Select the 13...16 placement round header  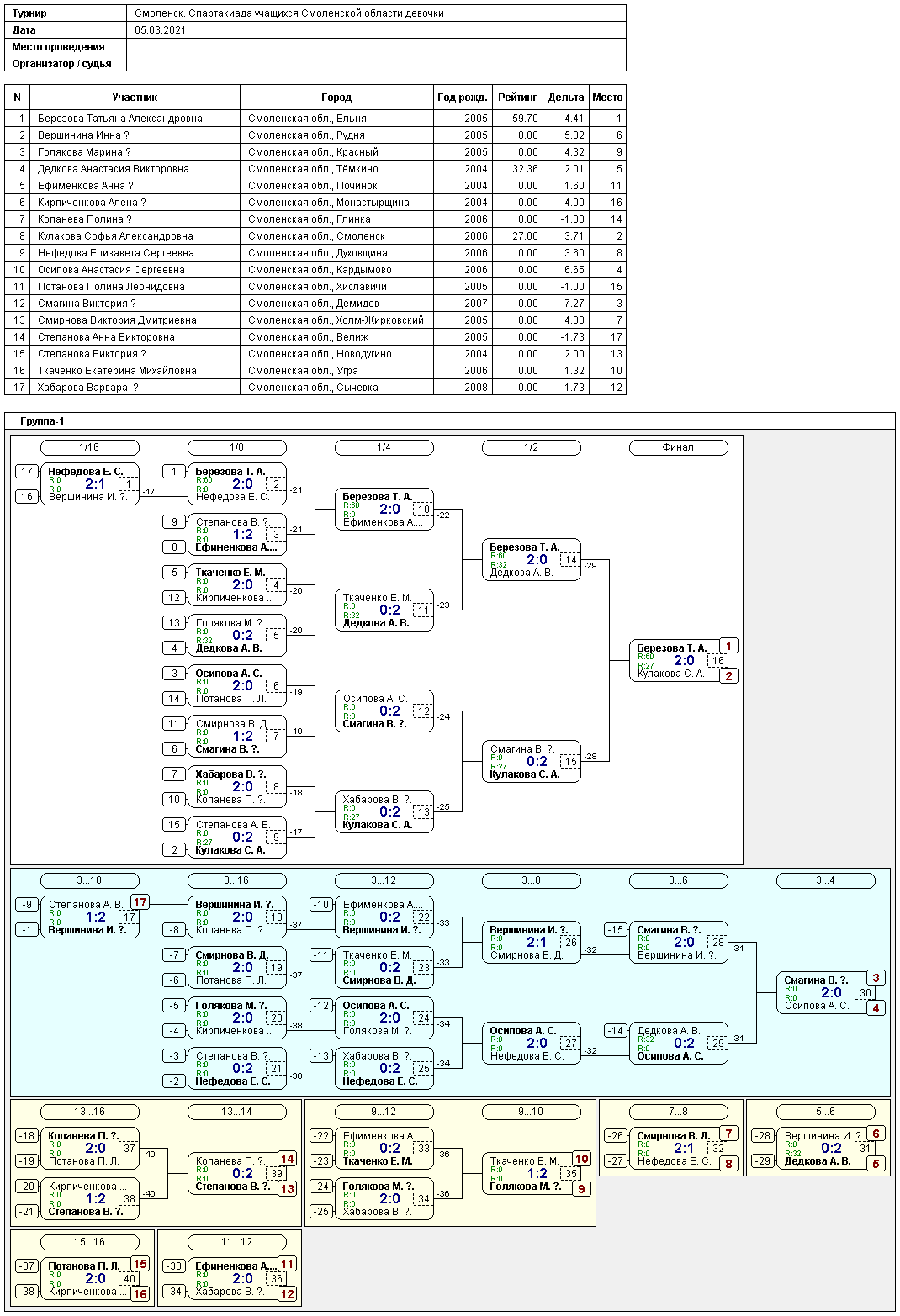coord(89,1112)
